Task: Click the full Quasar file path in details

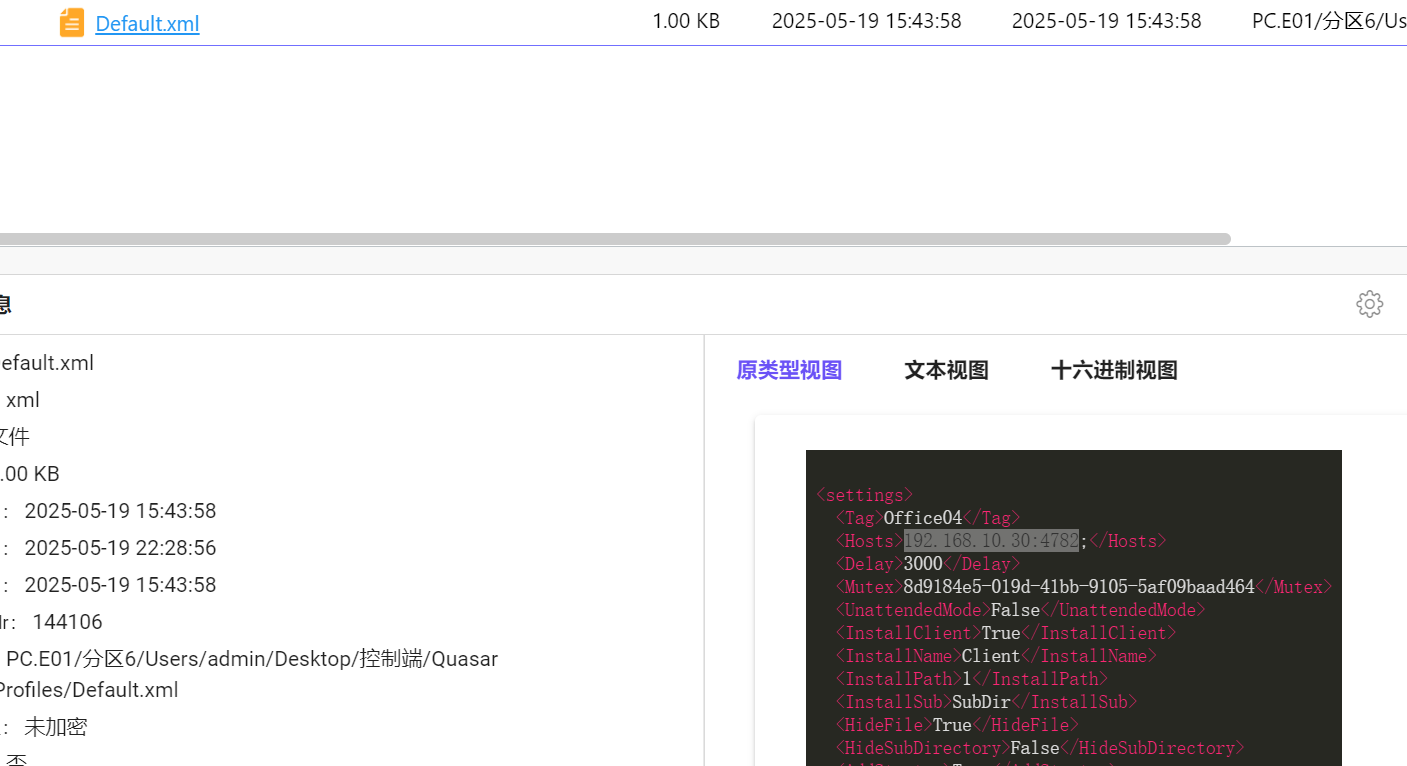Action: [x=251, y=660]
